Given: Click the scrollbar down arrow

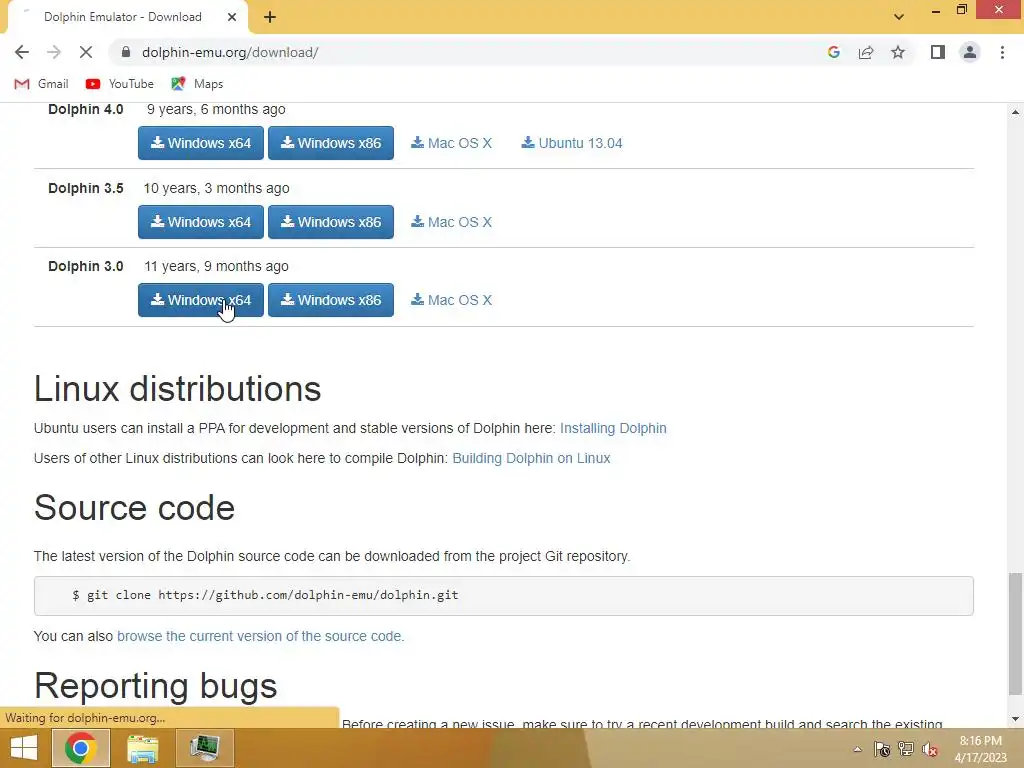Looking at the screenshot, I should [1015, 719].
